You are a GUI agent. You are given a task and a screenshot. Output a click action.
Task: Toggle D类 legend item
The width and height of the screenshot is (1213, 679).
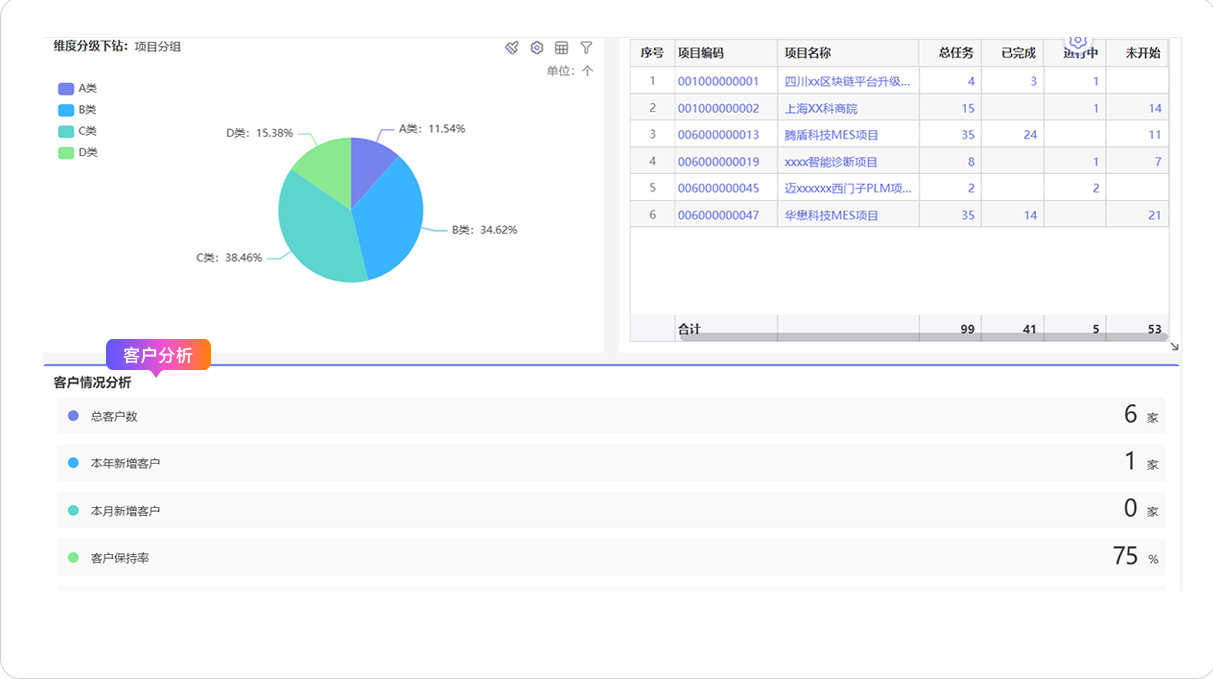click(x=78, y=152)
